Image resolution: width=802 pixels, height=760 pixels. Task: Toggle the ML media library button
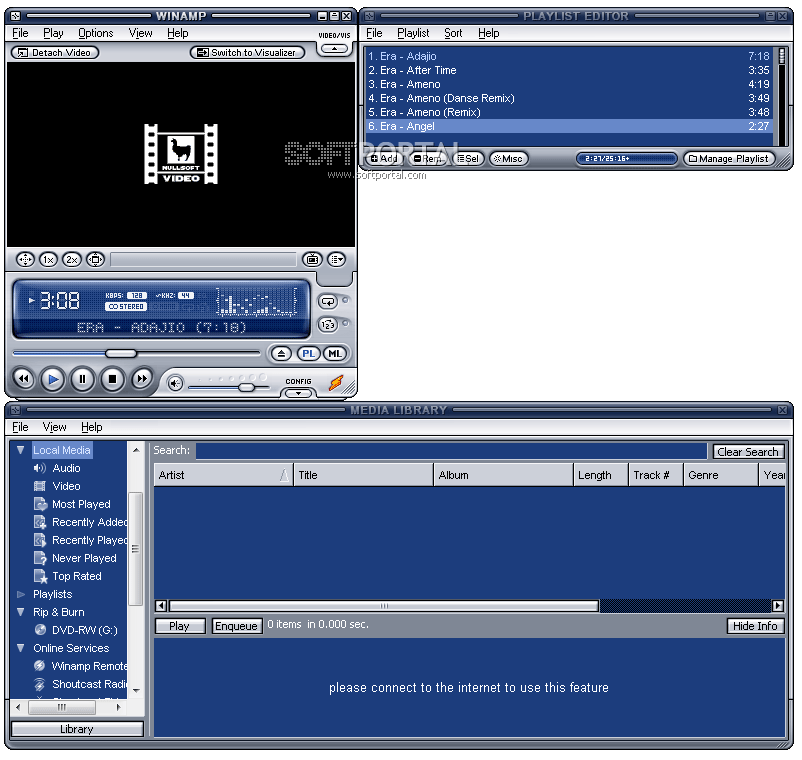tap(335, 354)
